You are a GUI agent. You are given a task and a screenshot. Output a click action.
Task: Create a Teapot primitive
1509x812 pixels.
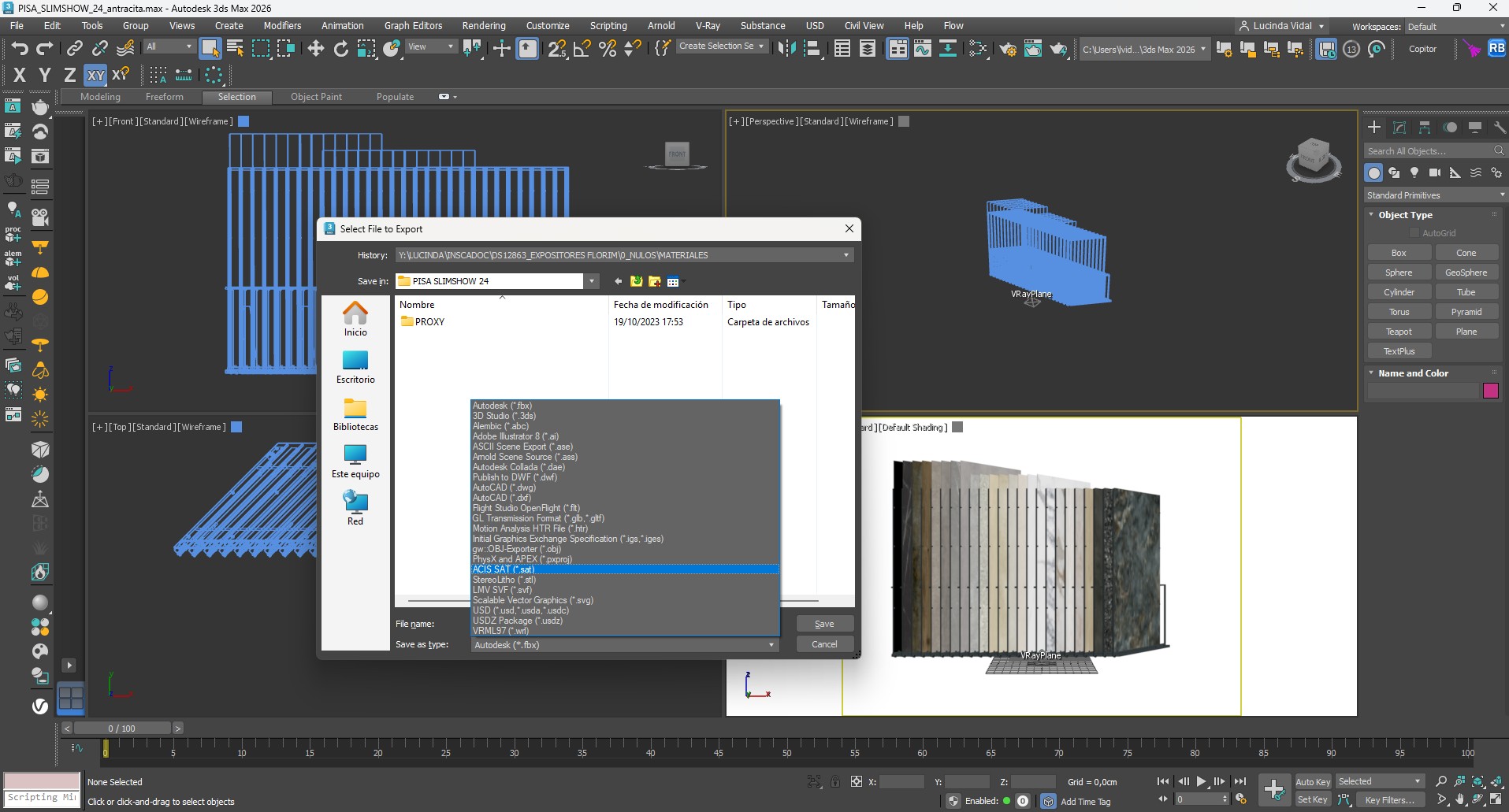1399,332
